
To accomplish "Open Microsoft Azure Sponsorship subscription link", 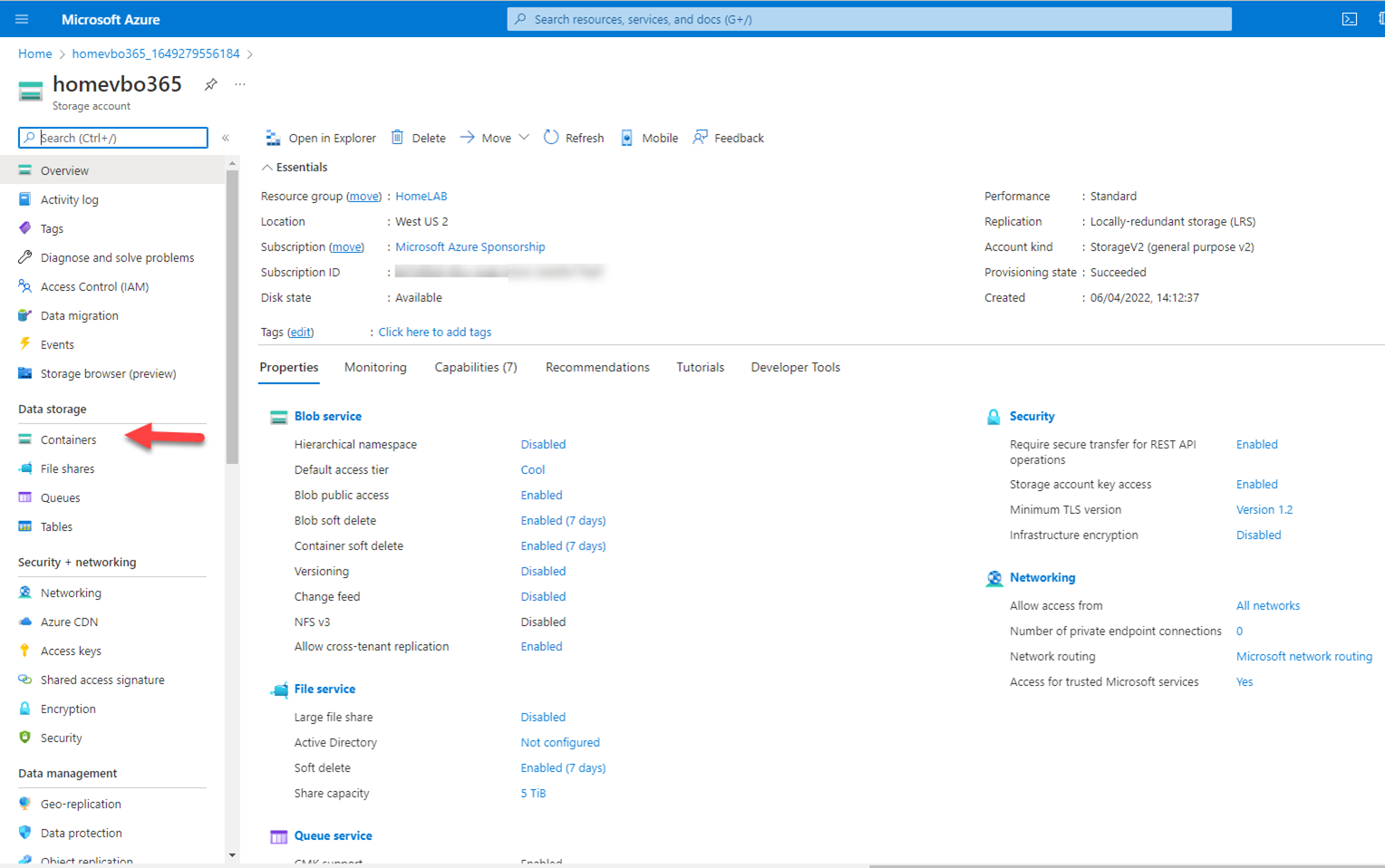I will 470,246.
